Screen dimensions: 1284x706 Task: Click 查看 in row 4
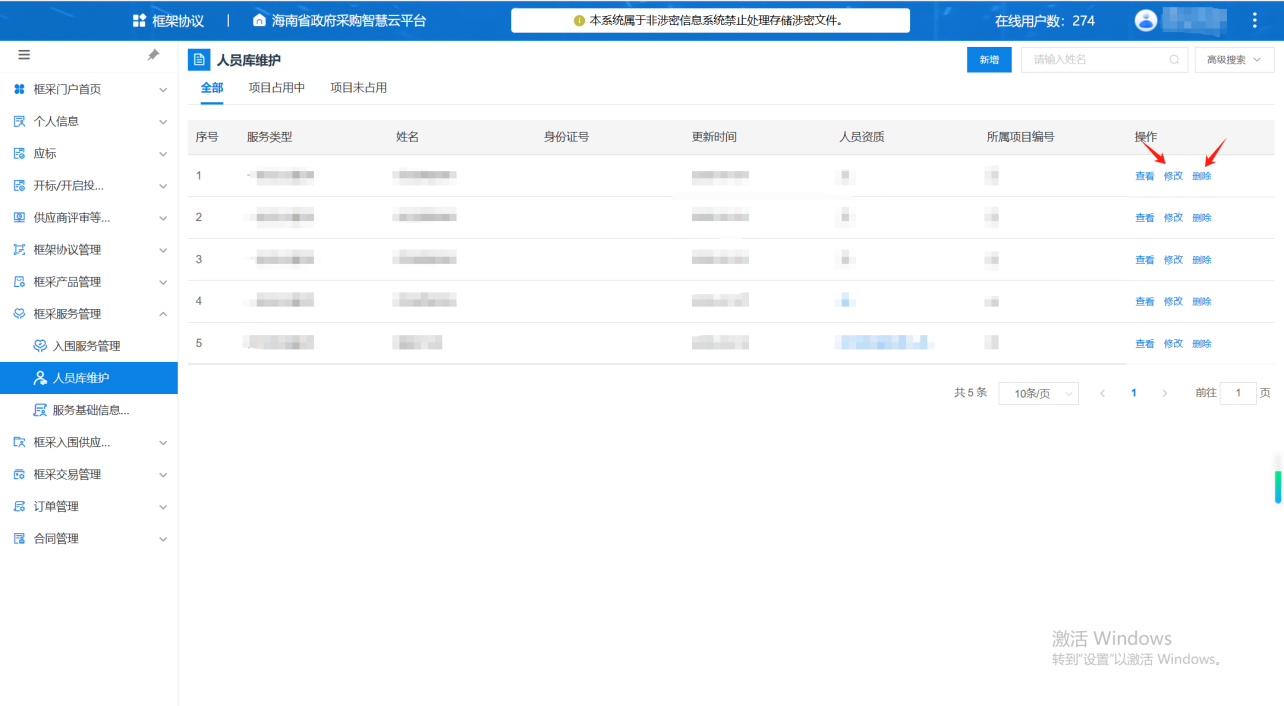[1145, 302]
